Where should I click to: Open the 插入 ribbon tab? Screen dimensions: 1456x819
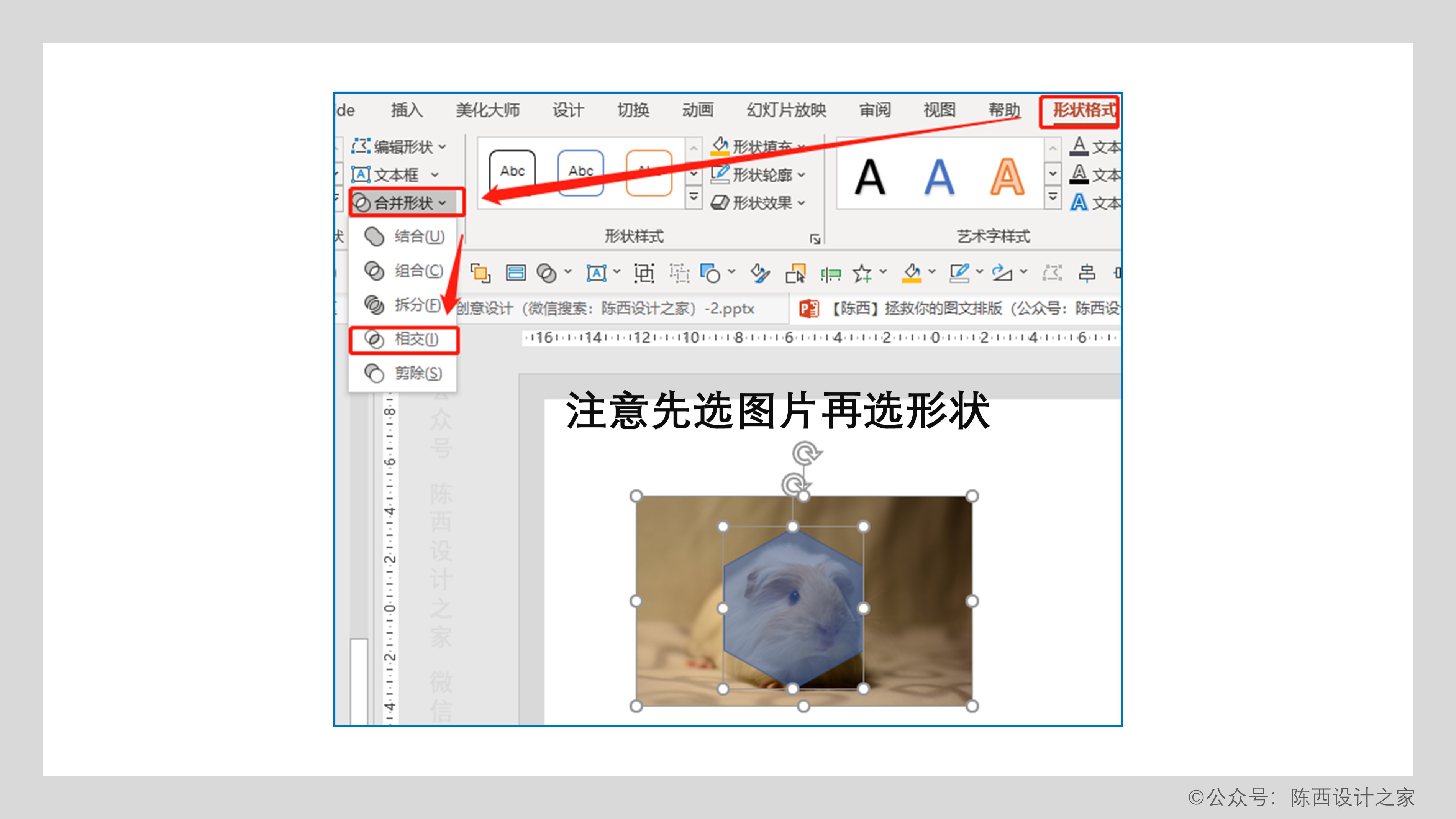(407, 110)
